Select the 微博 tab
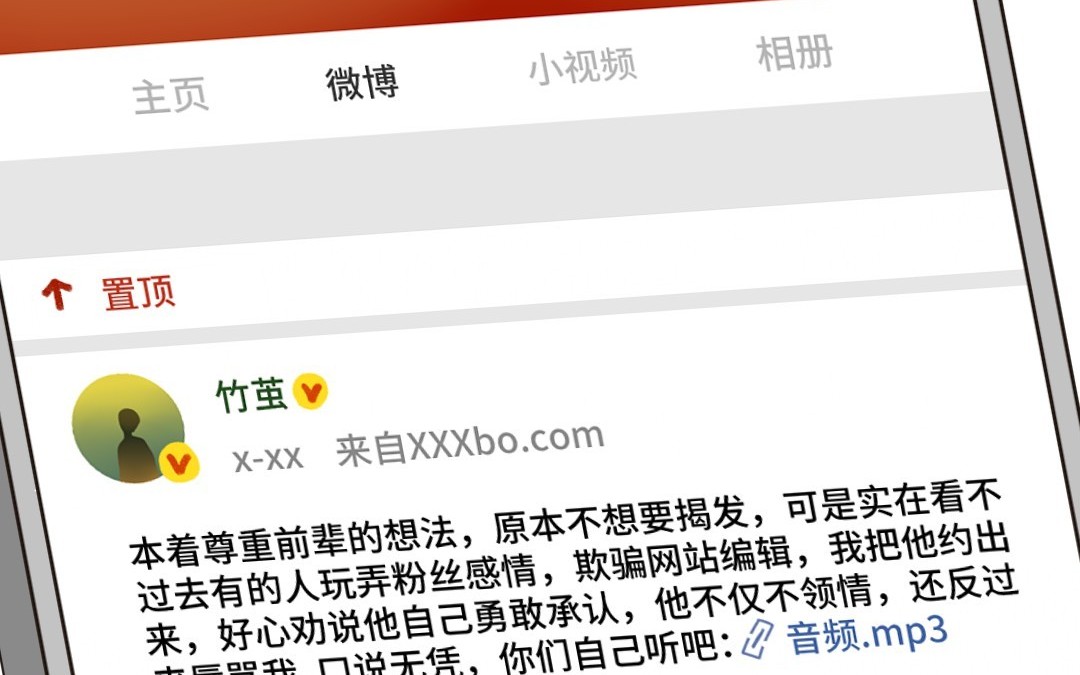 [x=362, y=82]
